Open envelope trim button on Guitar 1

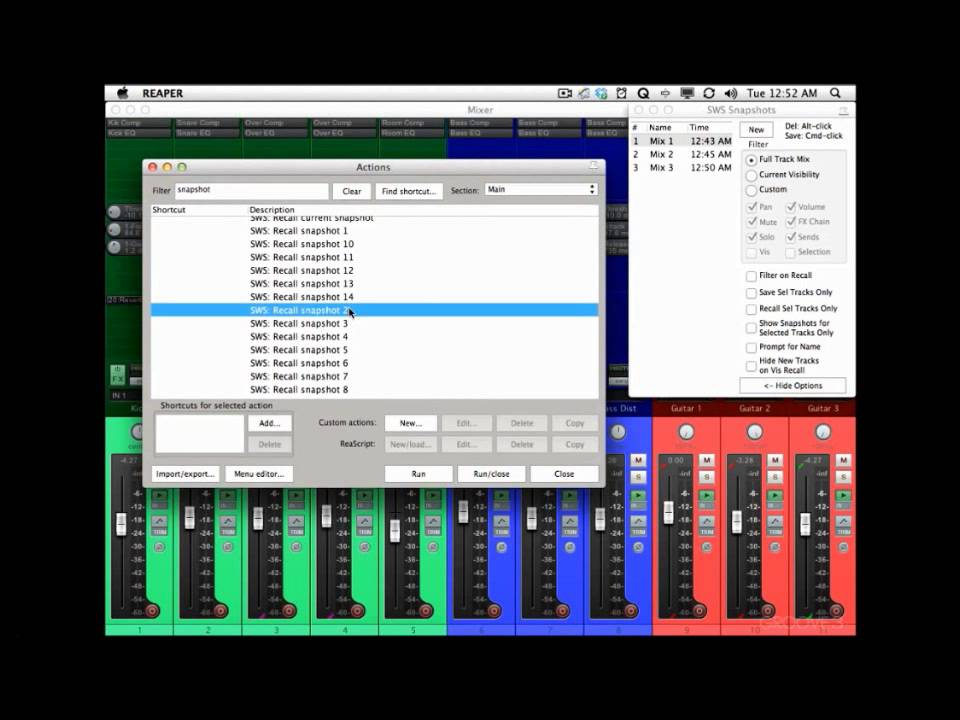click(707, 525)
